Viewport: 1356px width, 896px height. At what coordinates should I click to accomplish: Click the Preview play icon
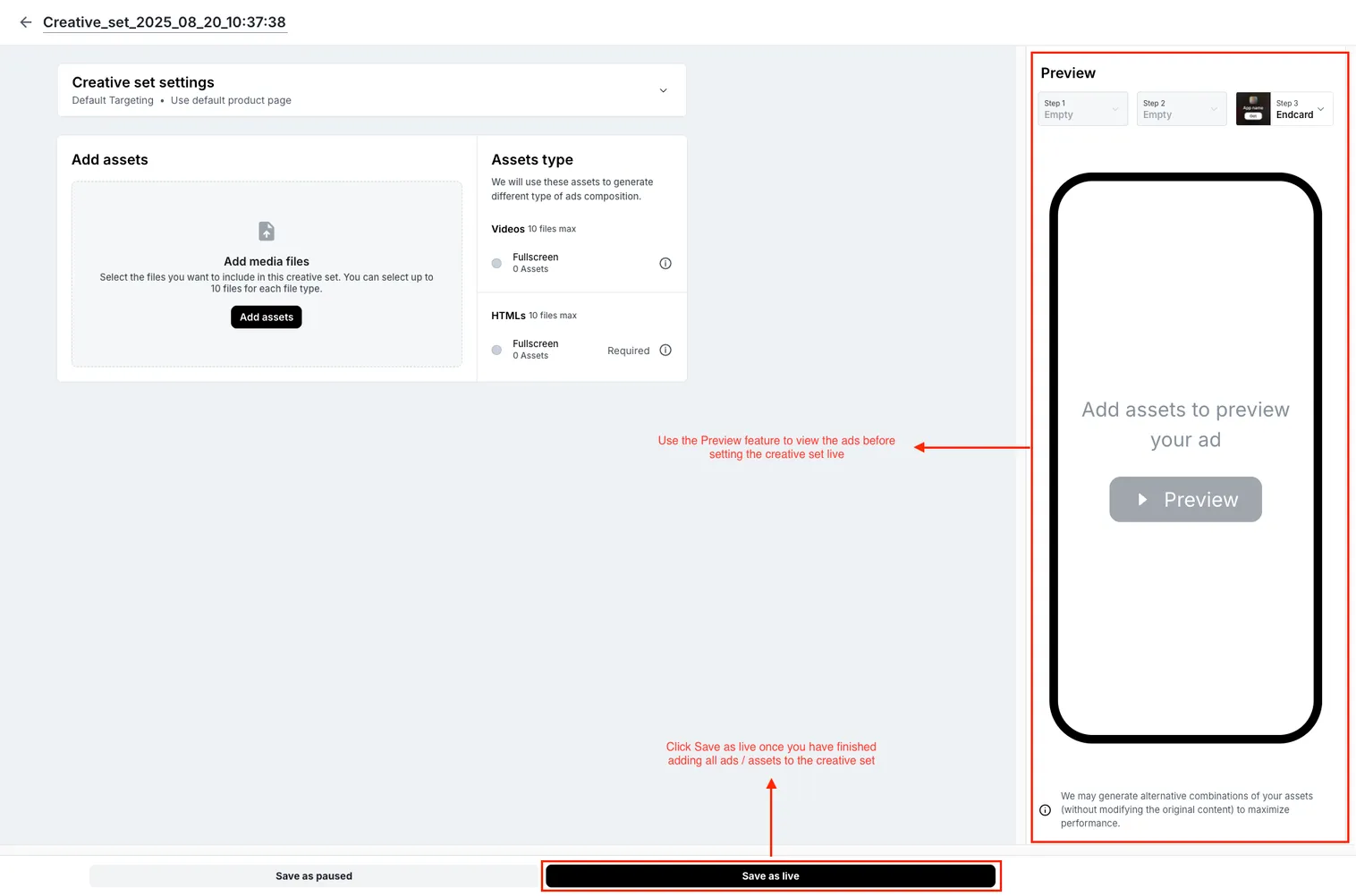(1142, 499)
